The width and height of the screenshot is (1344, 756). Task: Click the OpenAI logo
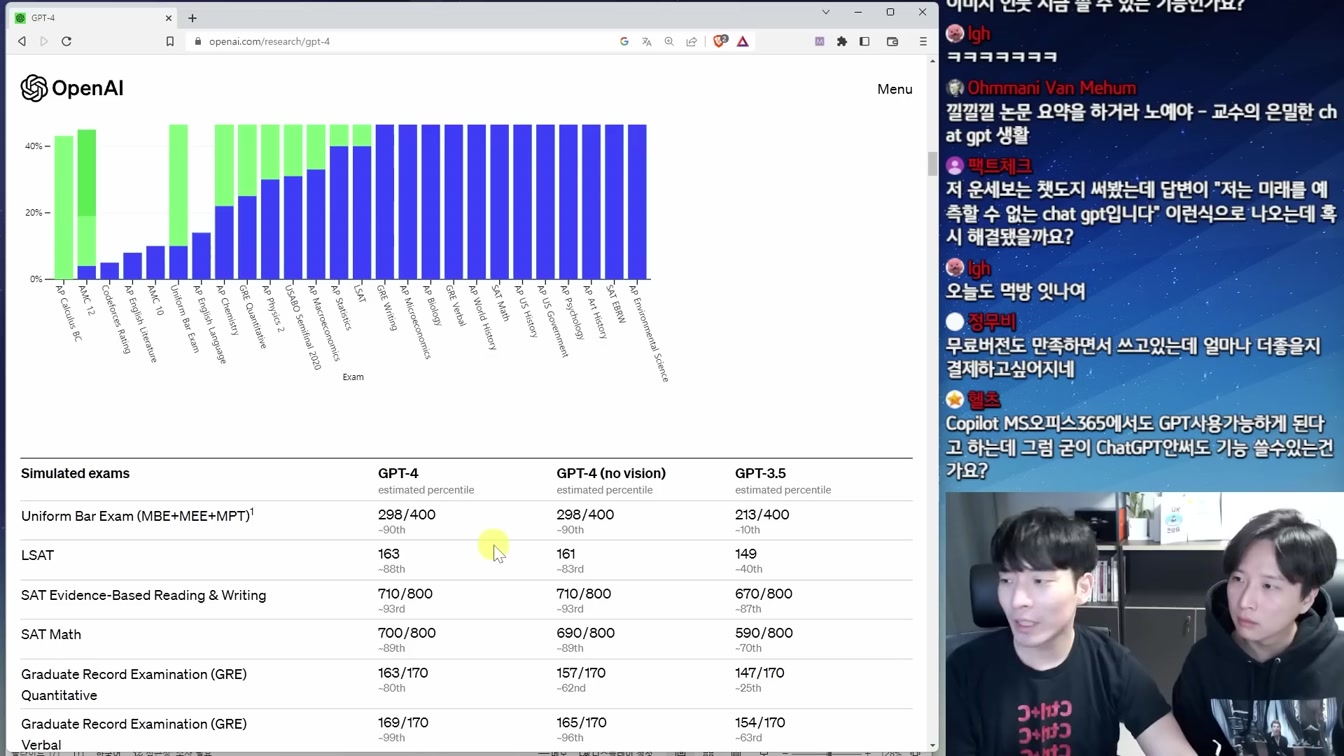point(72,88)
